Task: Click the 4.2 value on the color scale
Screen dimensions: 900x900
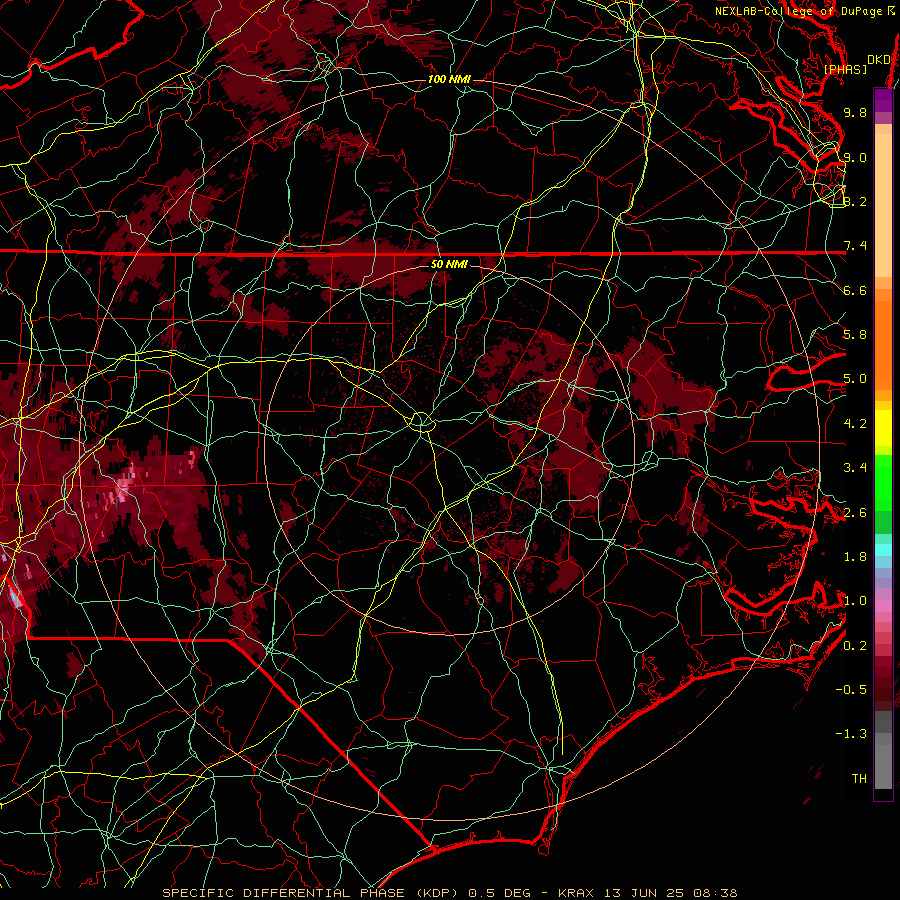Action: coord(855,424)
